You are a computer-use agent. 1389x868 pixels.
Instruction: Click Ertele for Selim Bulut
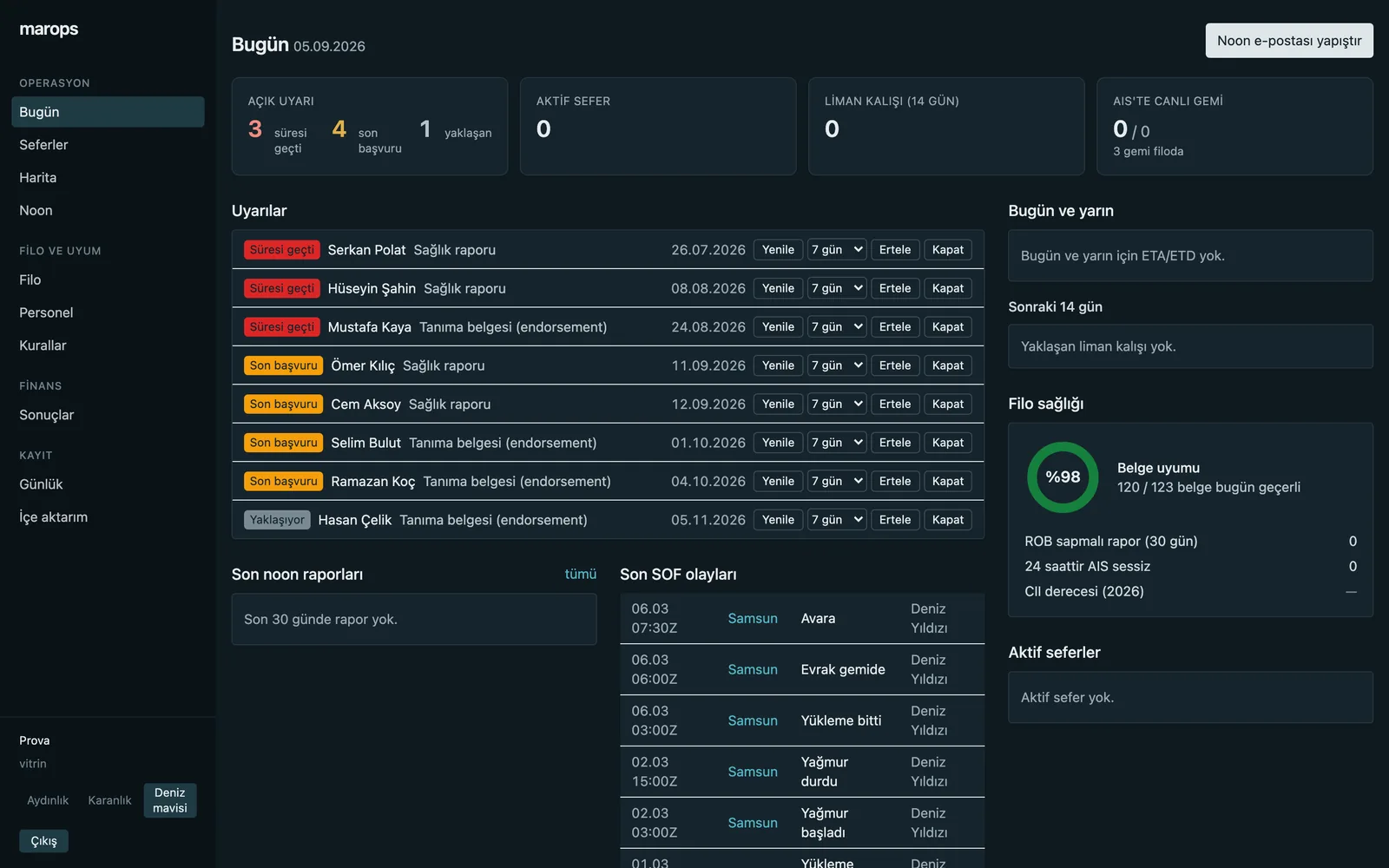(895, 443)
